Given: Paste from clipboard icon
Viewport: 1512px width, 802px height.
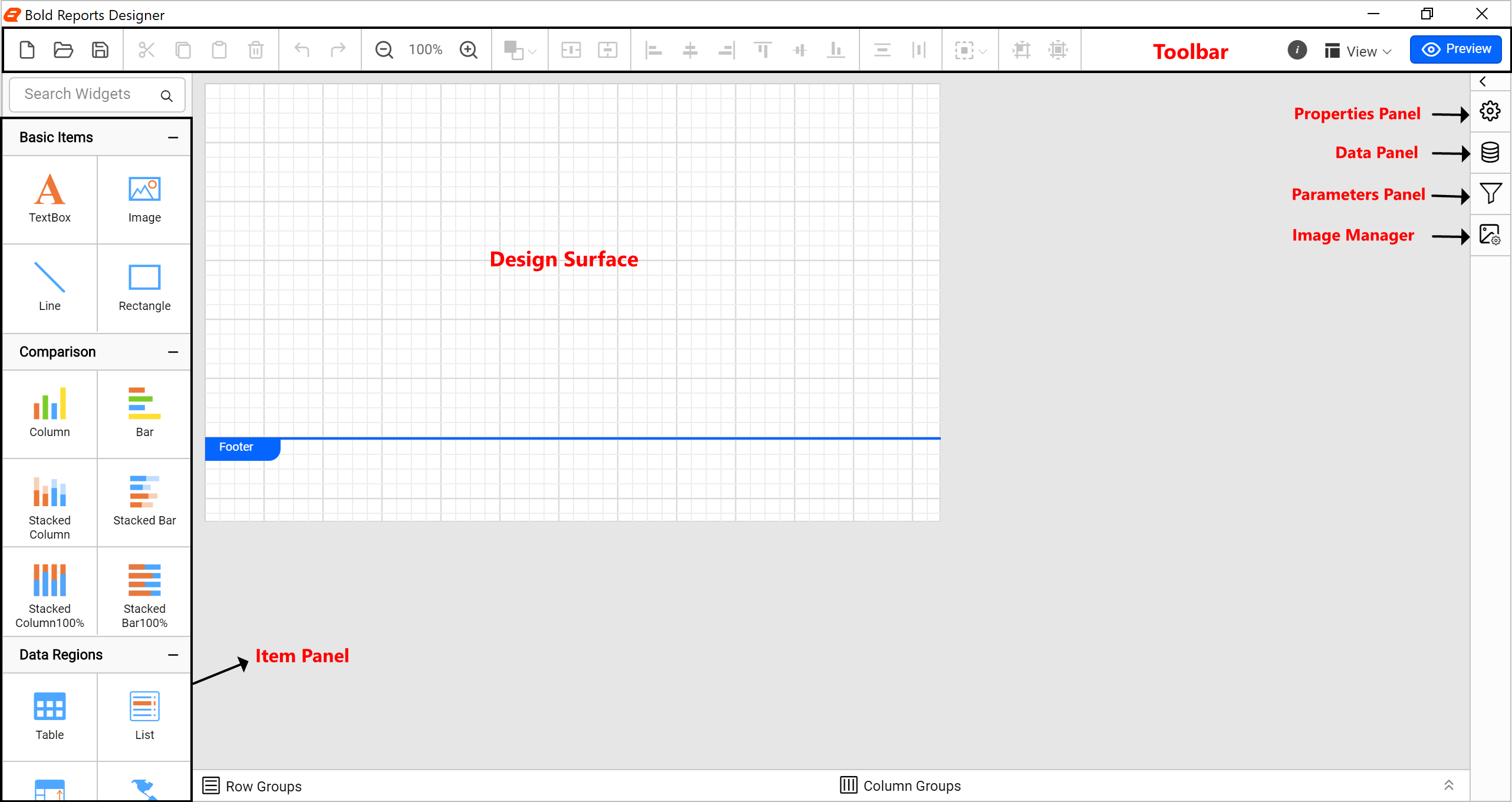Looking at the screenshot, I should coord(219,50).
